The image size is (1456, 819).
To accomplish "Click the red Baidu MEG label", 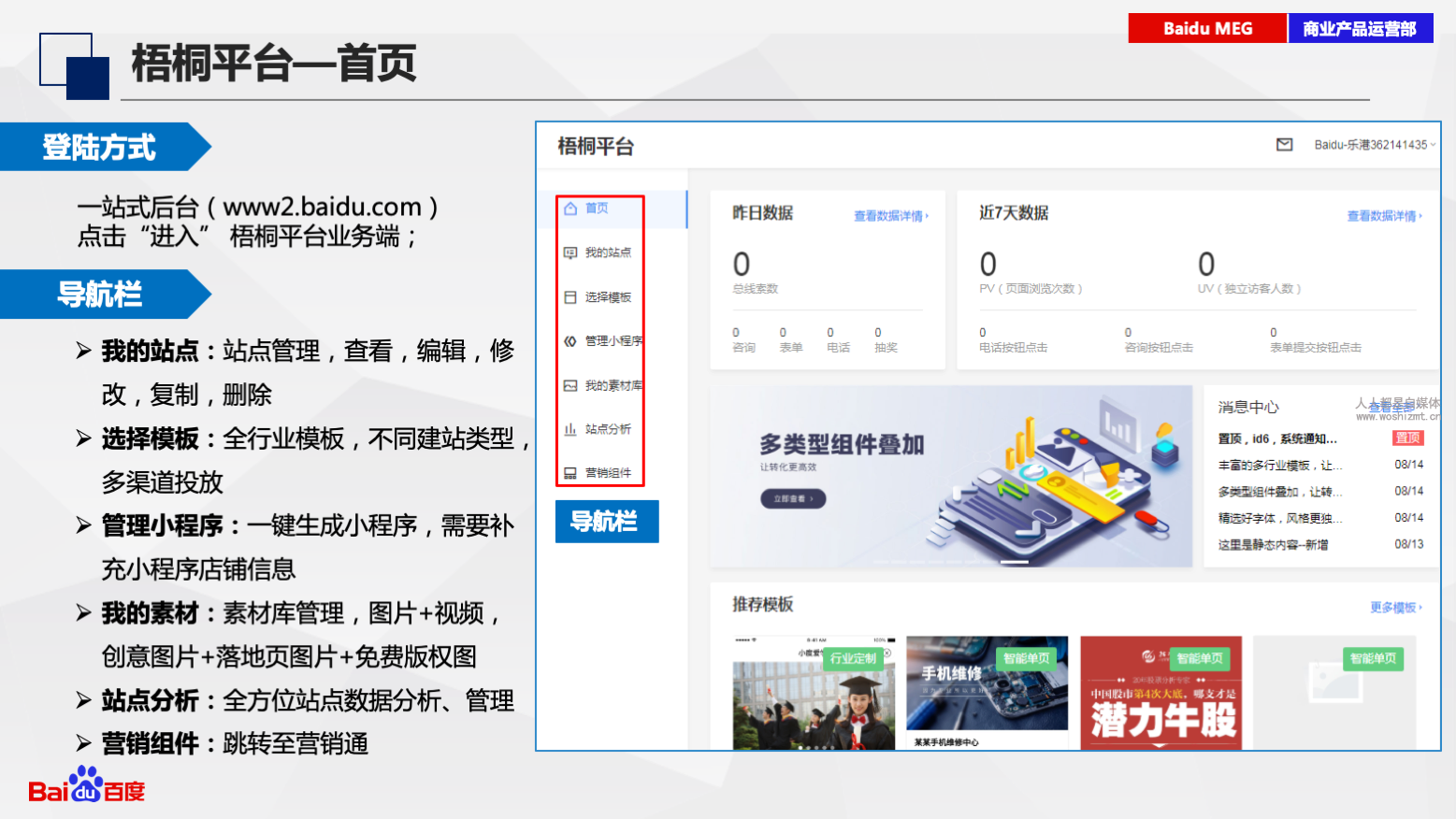I will (x=1207, y=28).
